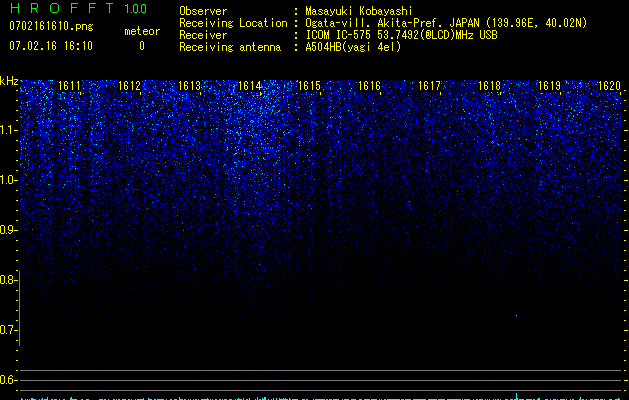Click the 0.8 frequency axis label
Screen dimensions: 629x400
8,280
